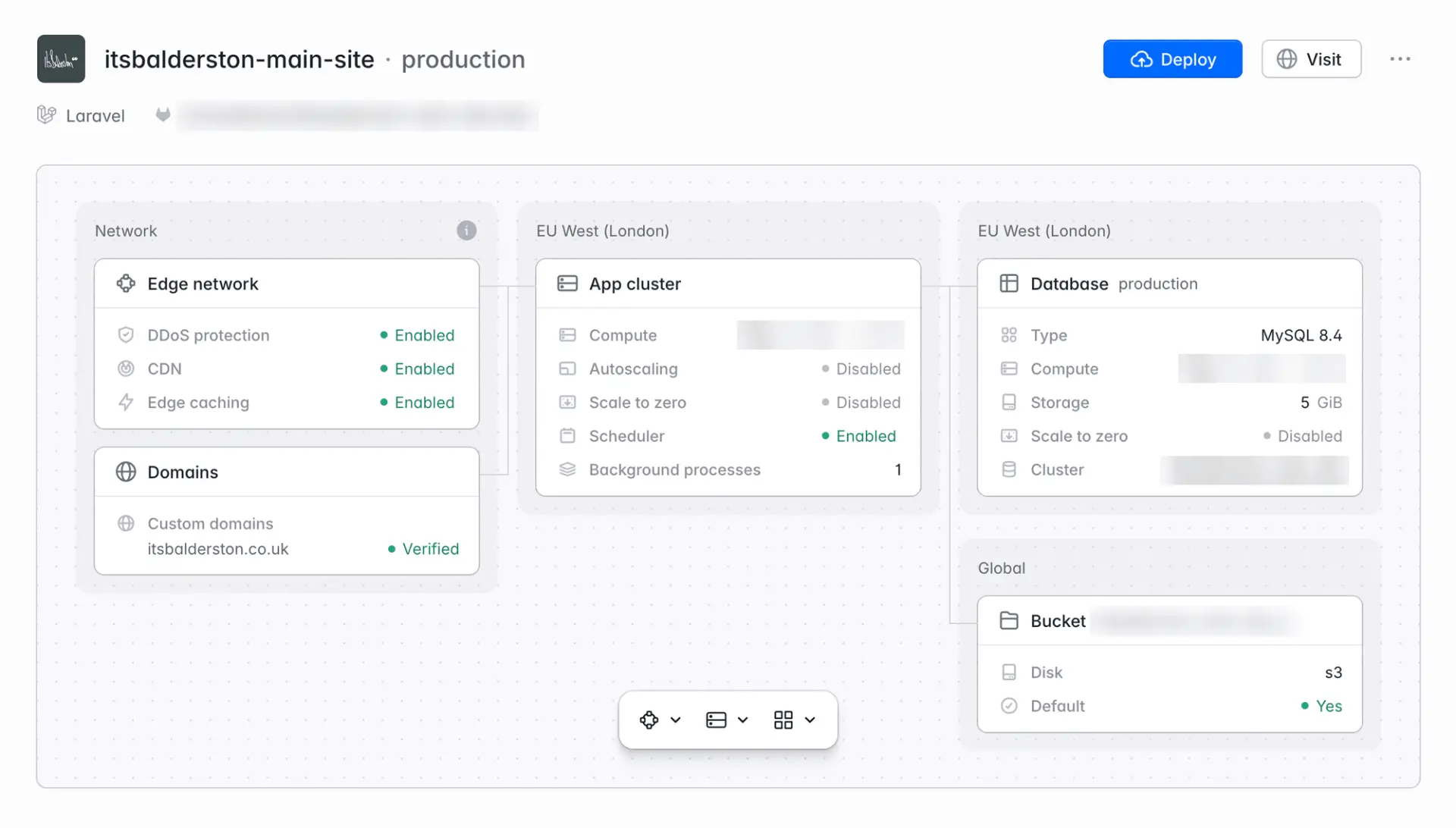Open the Database production card title
The height and width of the screenshot is (828, 1456).
pyautogui.click(x=1114, y=284)
